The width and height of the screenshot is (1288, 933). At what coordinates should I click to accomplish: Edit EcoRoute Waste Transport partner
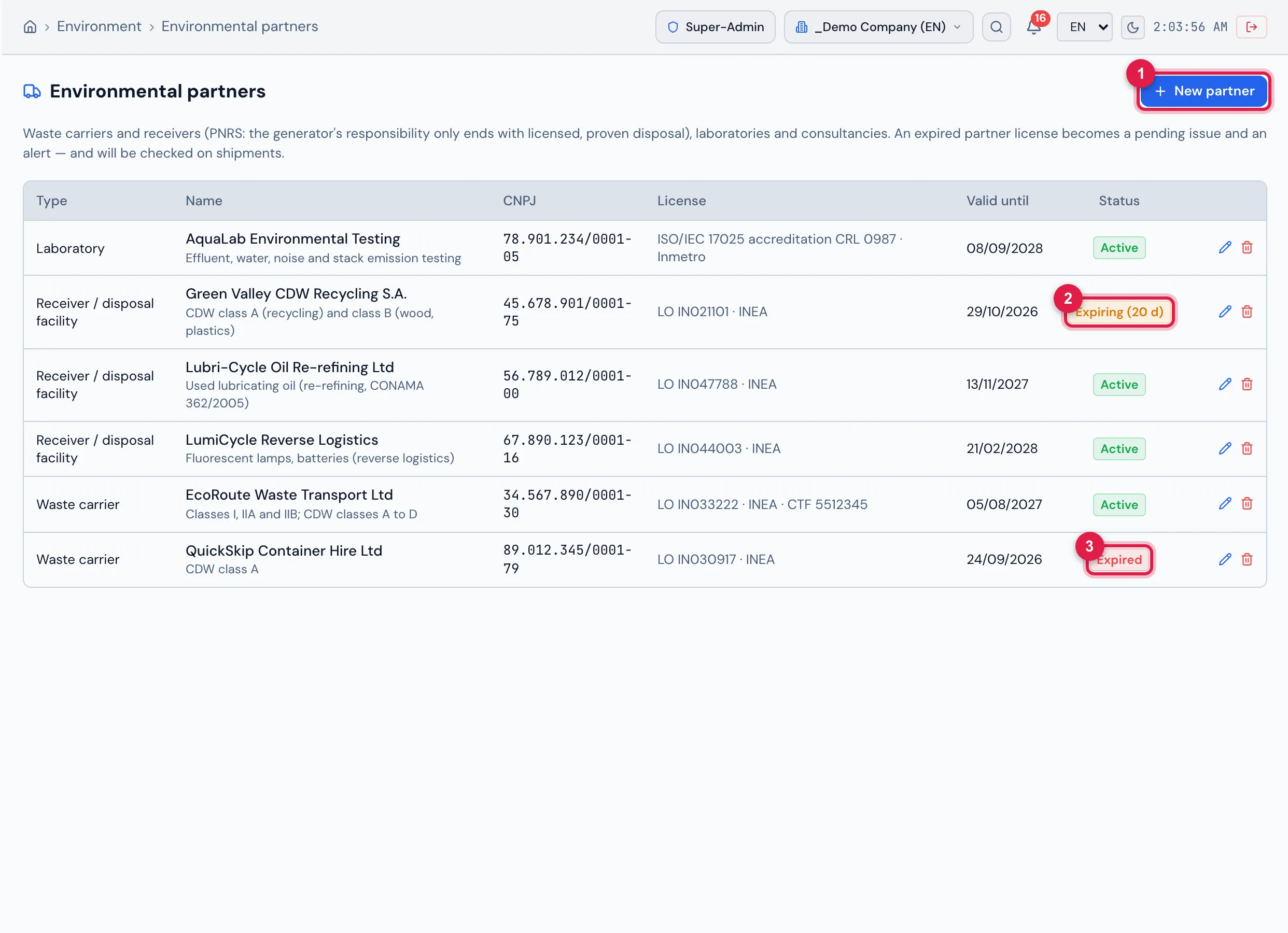click(1225, 504)
